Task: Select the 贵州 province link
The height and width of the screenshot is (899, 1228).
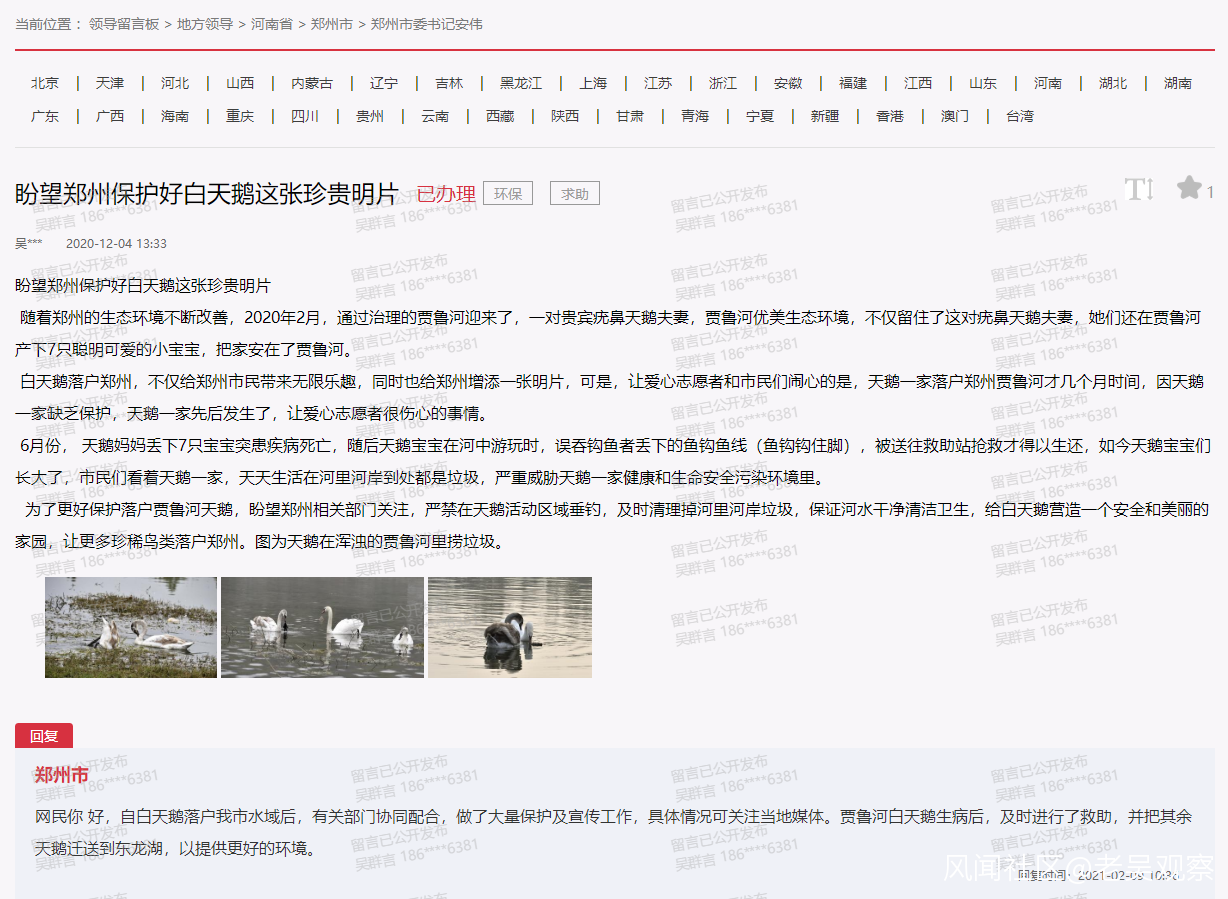Action: 370,116
